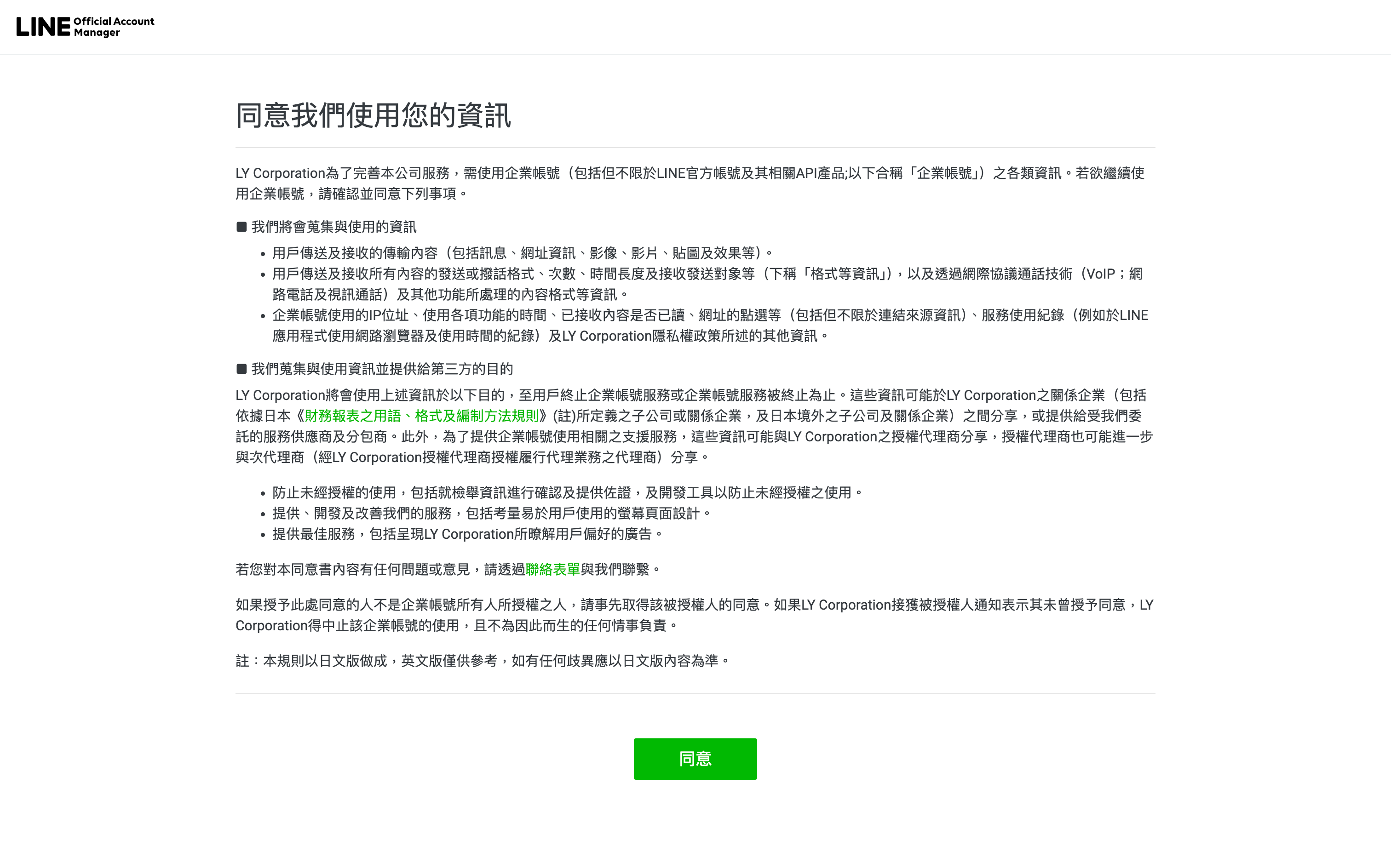Open the 聯絡表單 contact form link

(552, 569)
